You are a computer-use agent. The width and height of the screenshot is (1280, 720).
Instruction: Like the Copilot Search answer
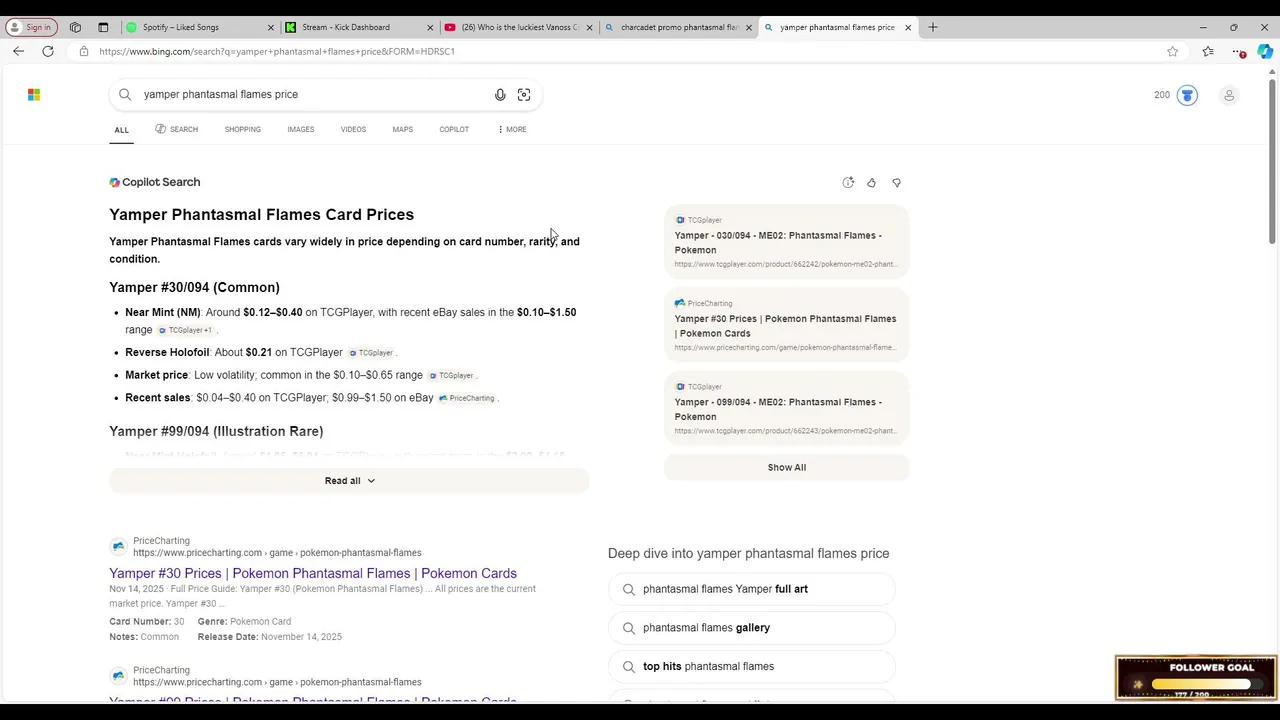tap(871, 182)
